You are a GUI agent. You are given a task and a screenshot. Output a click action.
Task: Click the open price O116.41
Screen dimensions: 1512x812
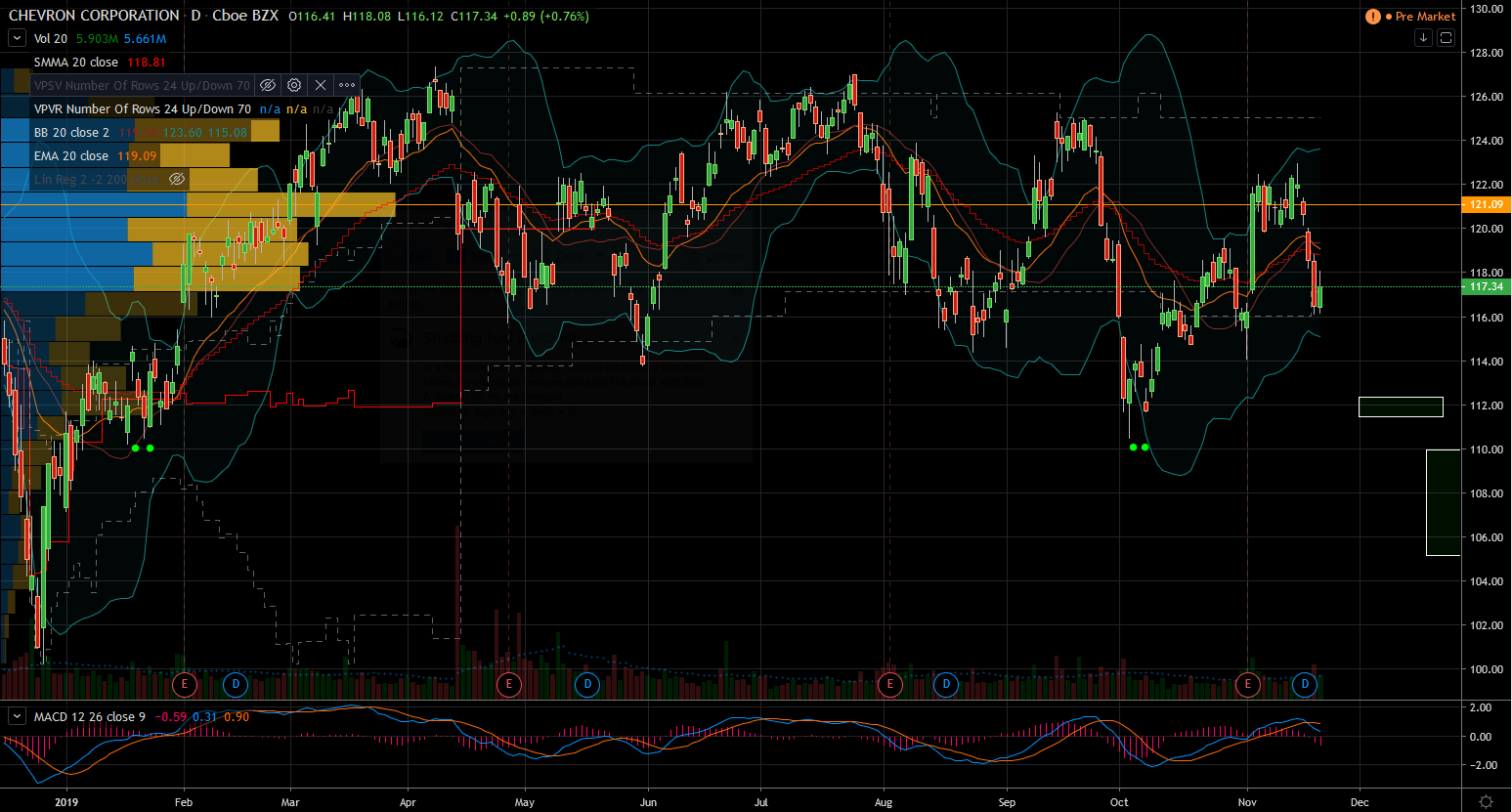point(312,16)
